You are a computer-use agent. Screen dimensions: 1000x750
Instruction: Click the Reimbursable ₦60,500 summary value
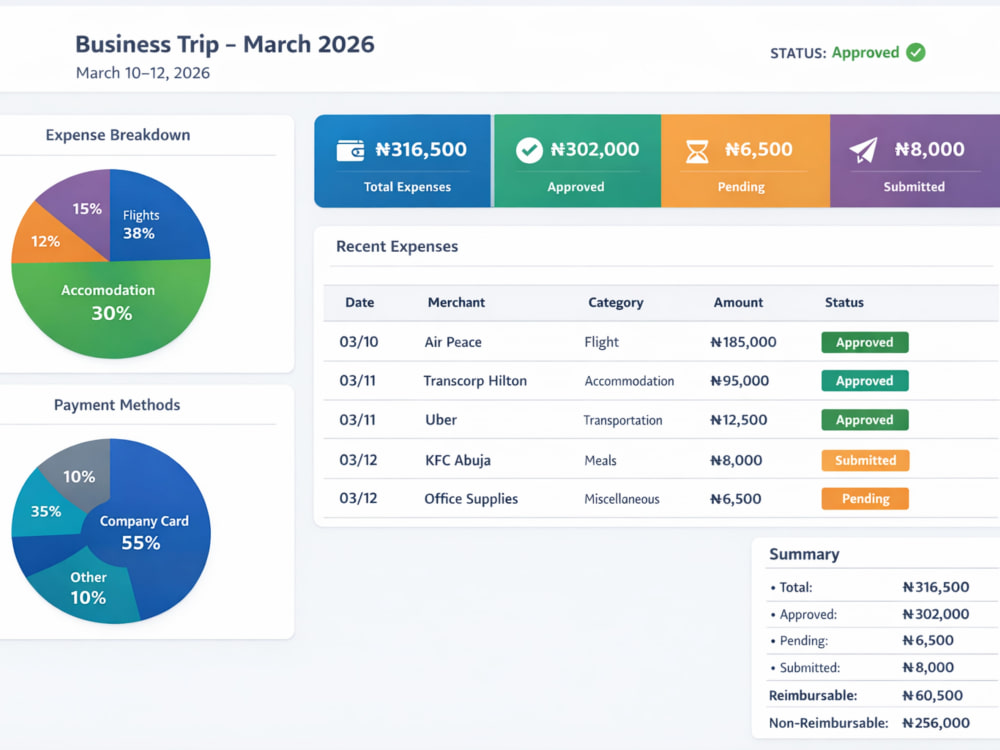pos(932,695)
